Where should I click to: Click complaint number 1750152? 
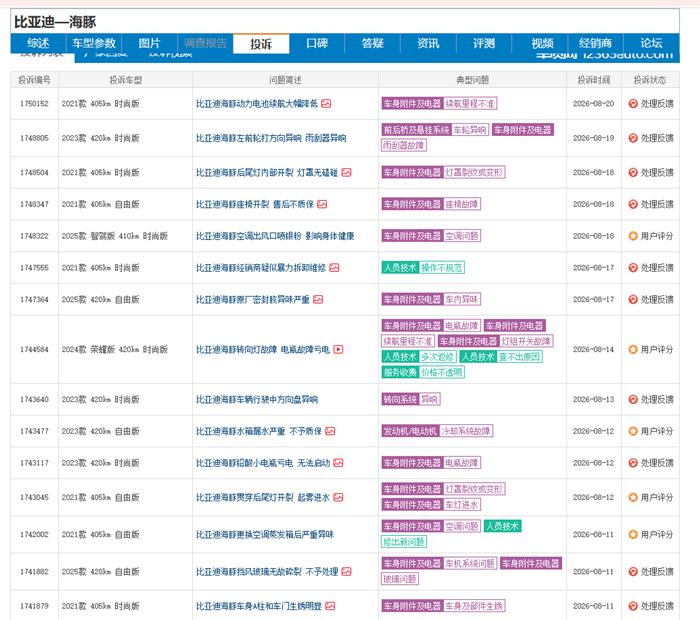[x=34, y=104]
